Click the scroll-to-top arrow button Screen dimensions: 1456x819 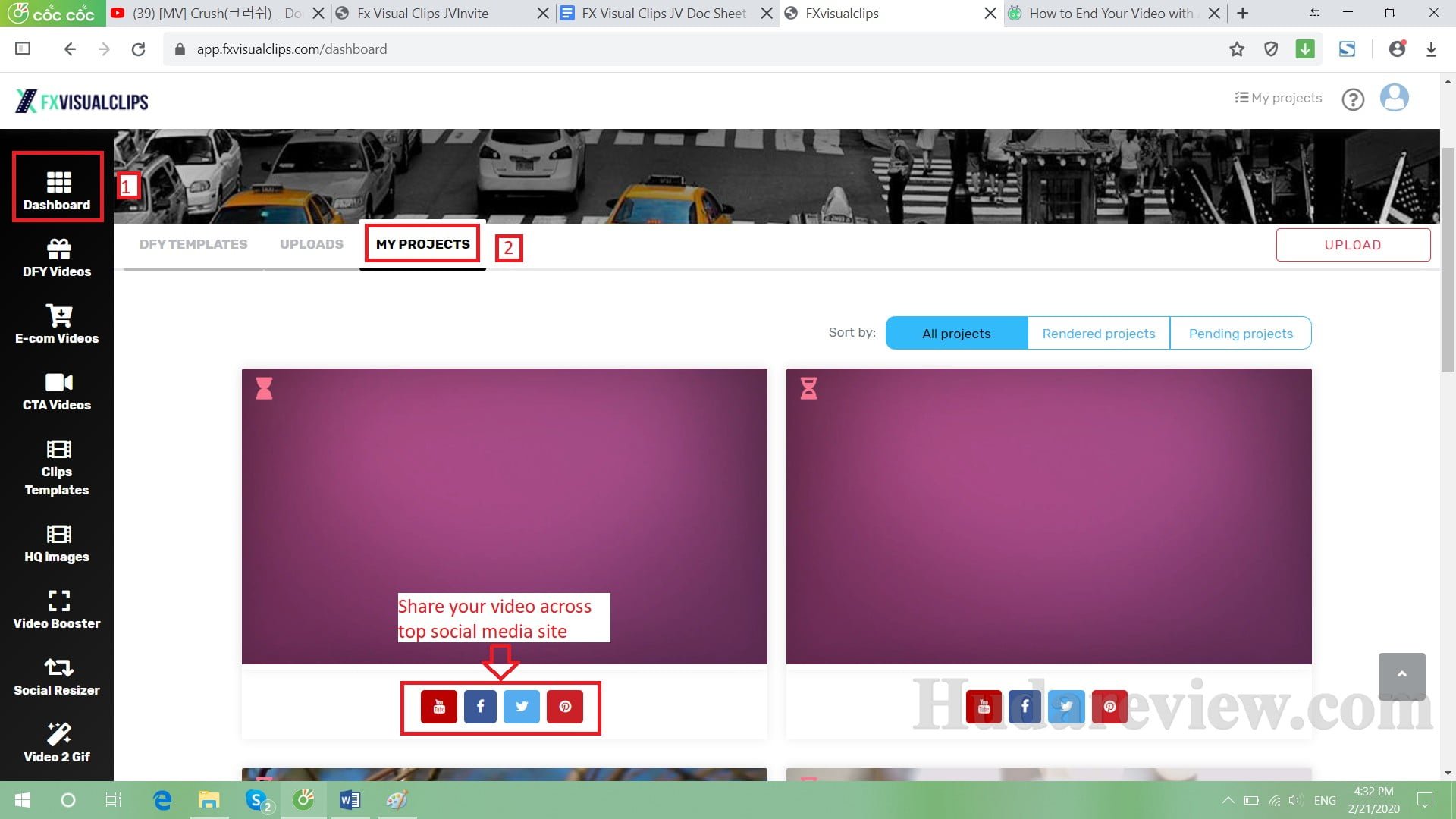point(1402,676)
